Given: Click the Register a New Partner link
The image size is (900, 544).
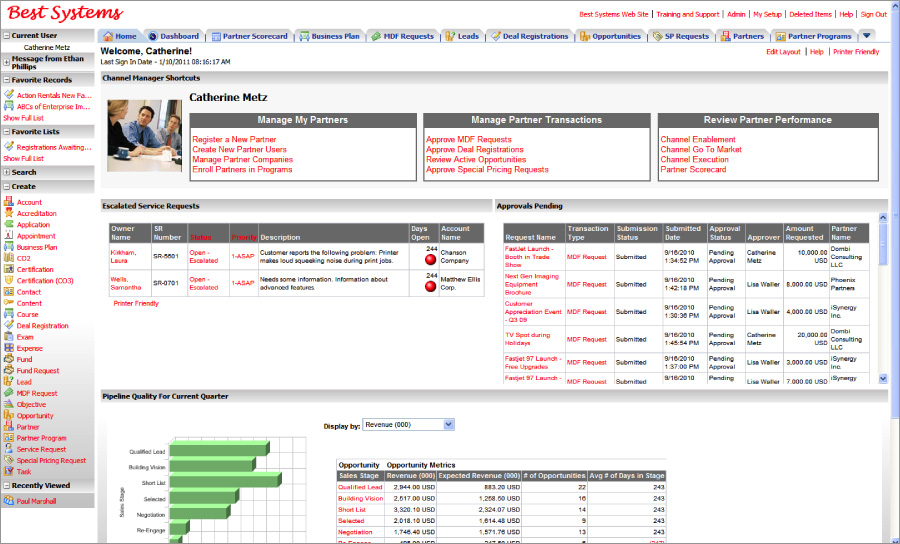Looking at the screenshot, I should tap(234, 140).
